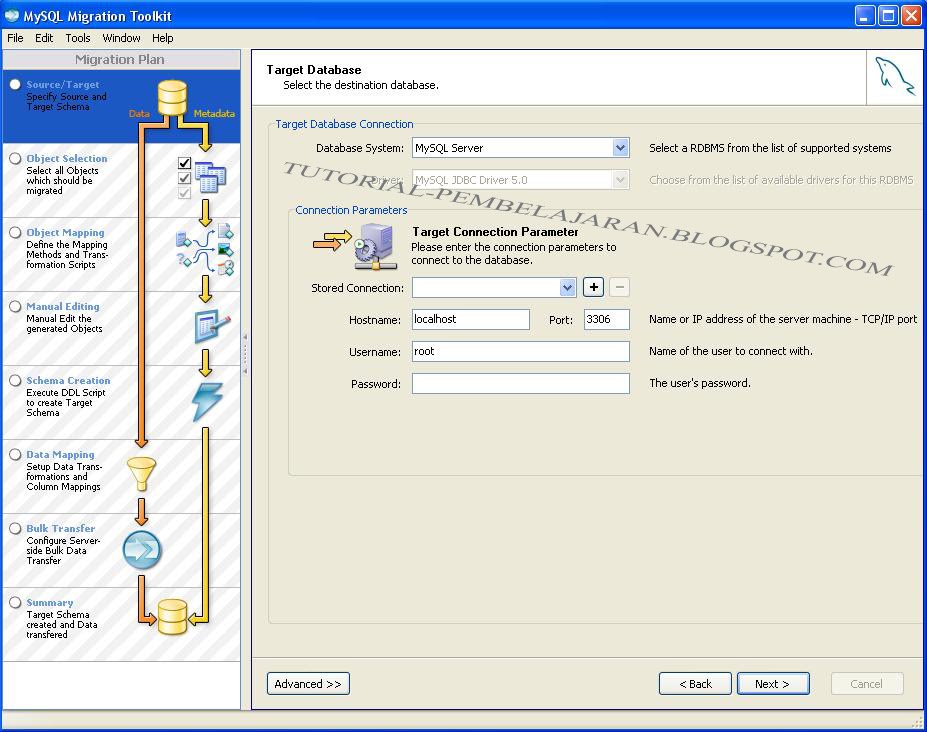Click the Connection Parameters group label
Screen dimensions: 927x732
(351, 210)
